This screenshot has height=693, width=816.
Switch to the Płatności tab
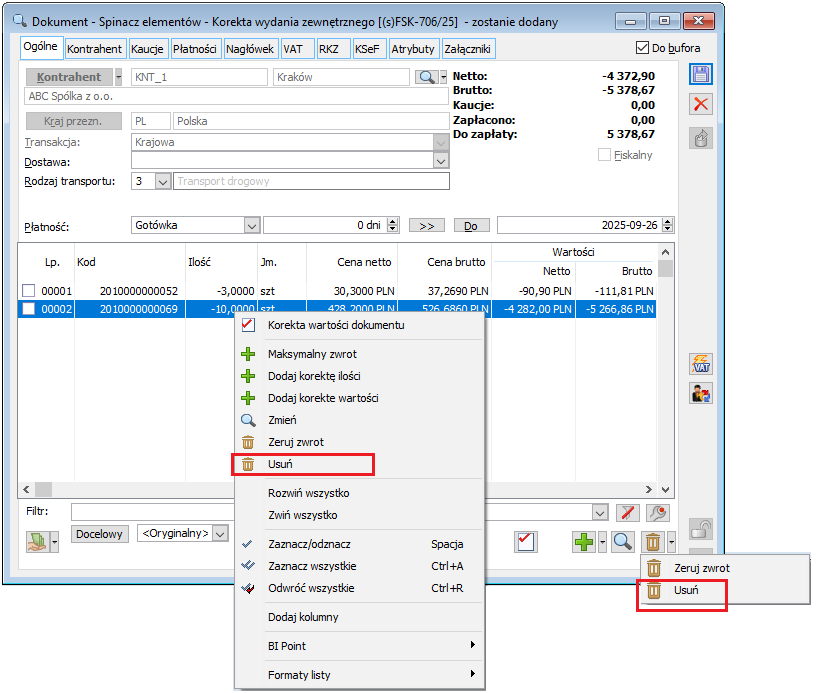196,48
